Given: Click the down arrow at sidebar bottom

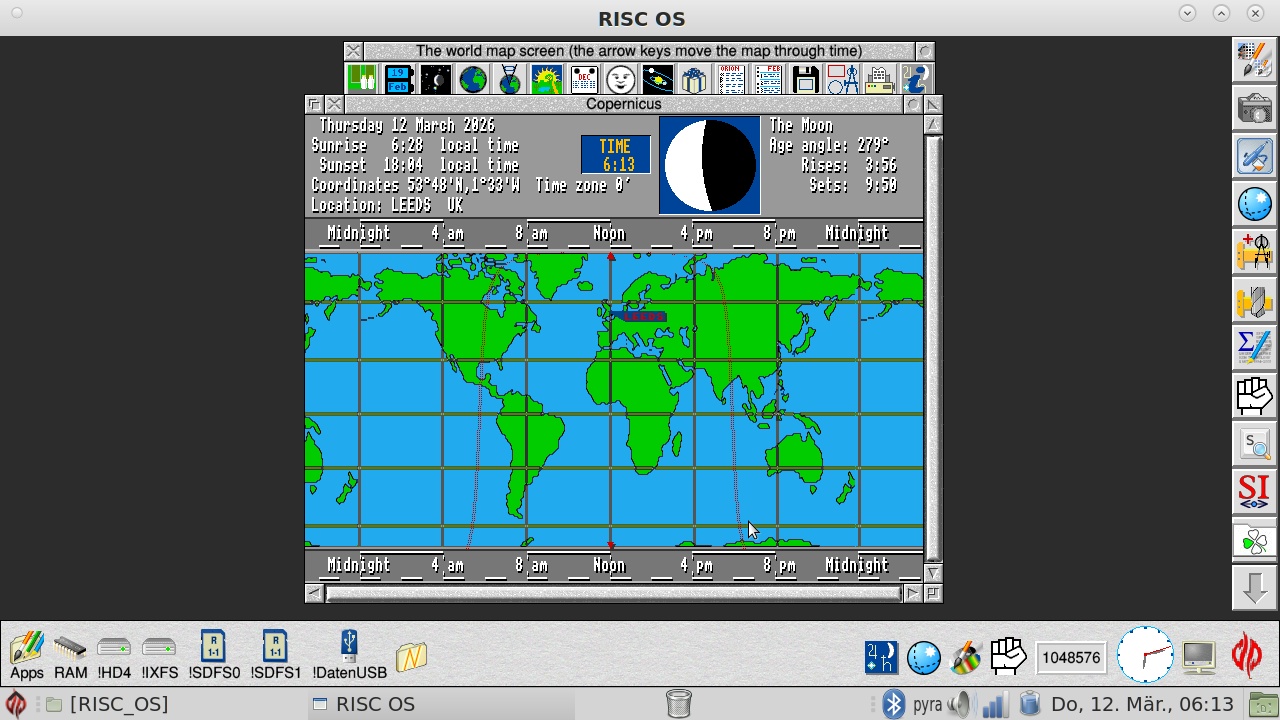Looking at the screenshot, I should 1254,589.
